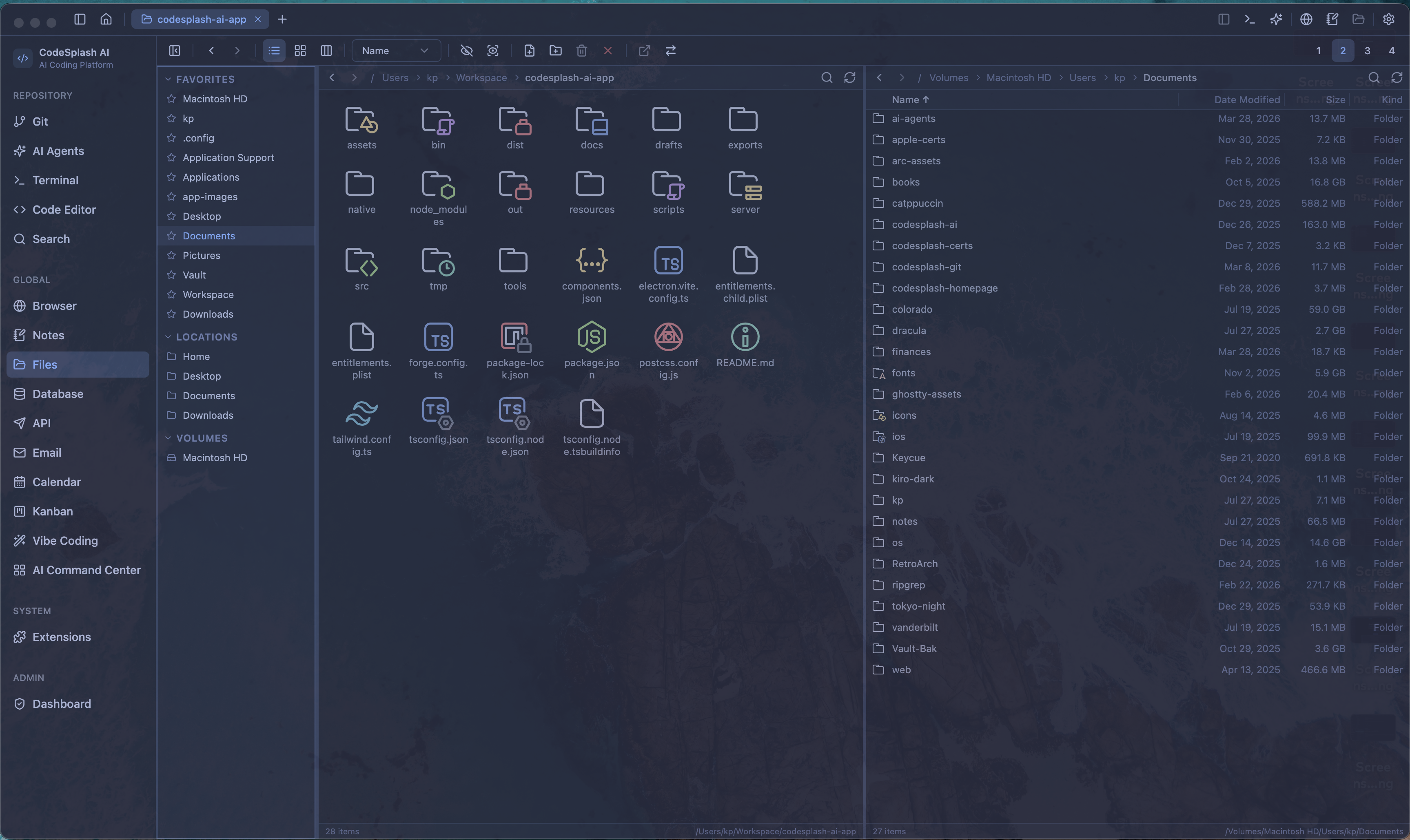Collapse the left sidebar with the panel toggle
This screenshot has height=840, width=1410.
coord(174,51)
